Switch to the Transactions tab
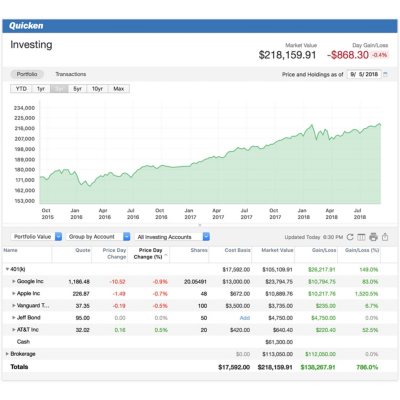The image size is (400, 400). point(71,74)
